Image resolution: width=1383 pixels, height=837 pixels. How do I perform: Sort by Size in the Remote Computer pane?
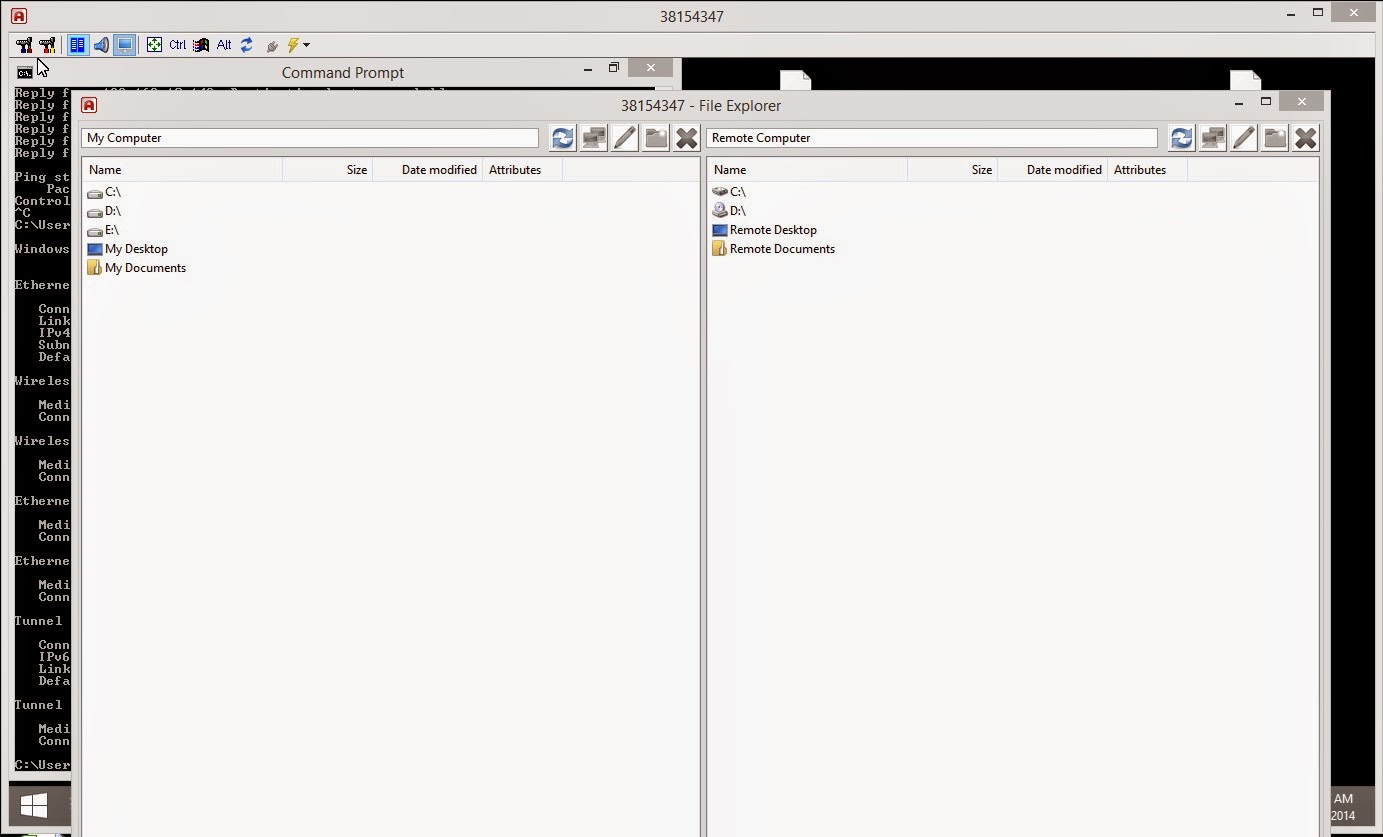pyautogui.click(x=952, y=170)
